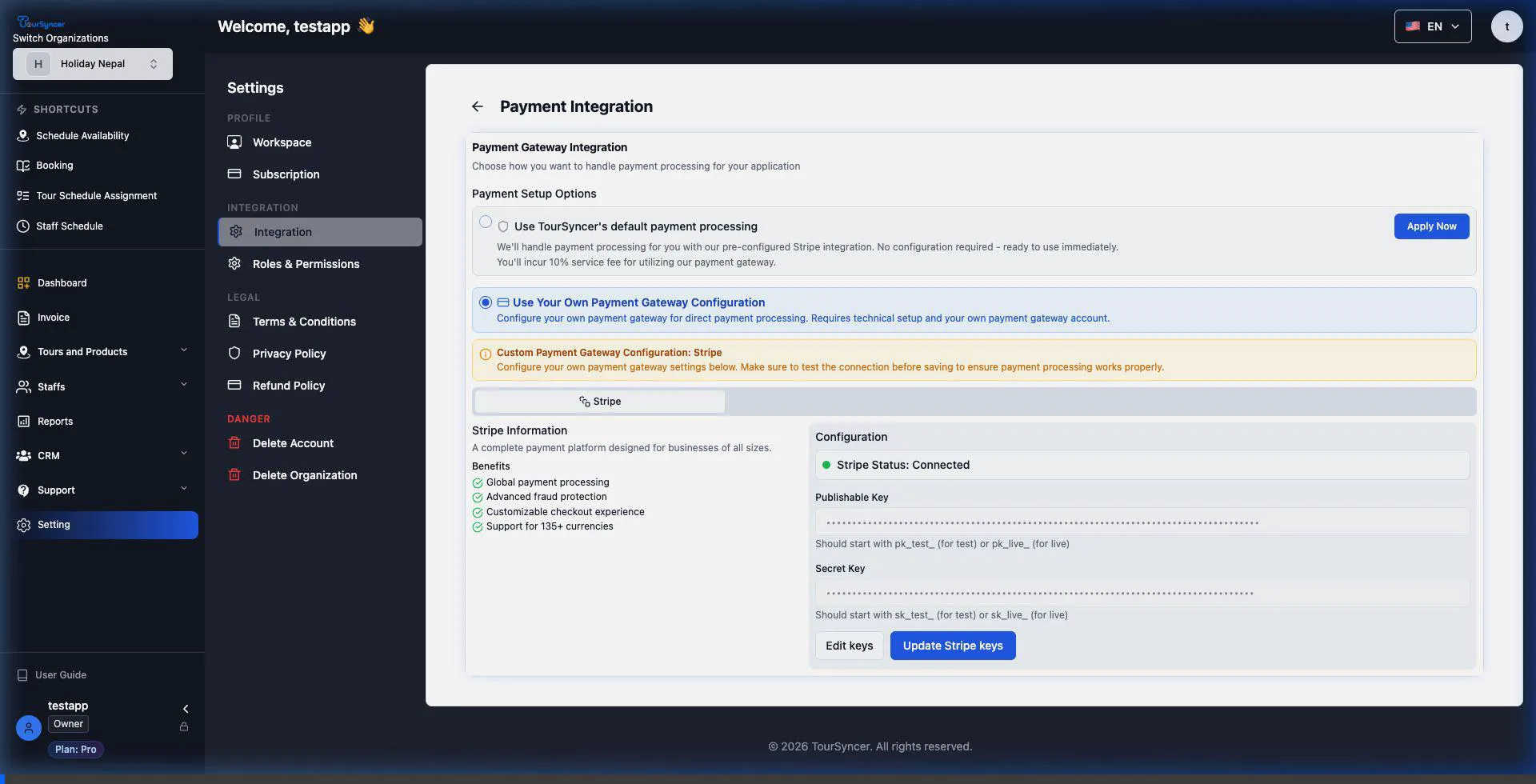Image resolution: width=1536 pixels, height=784 pixels.
Task: Click the Apply Now button
Action: (x=1431, y=226)
